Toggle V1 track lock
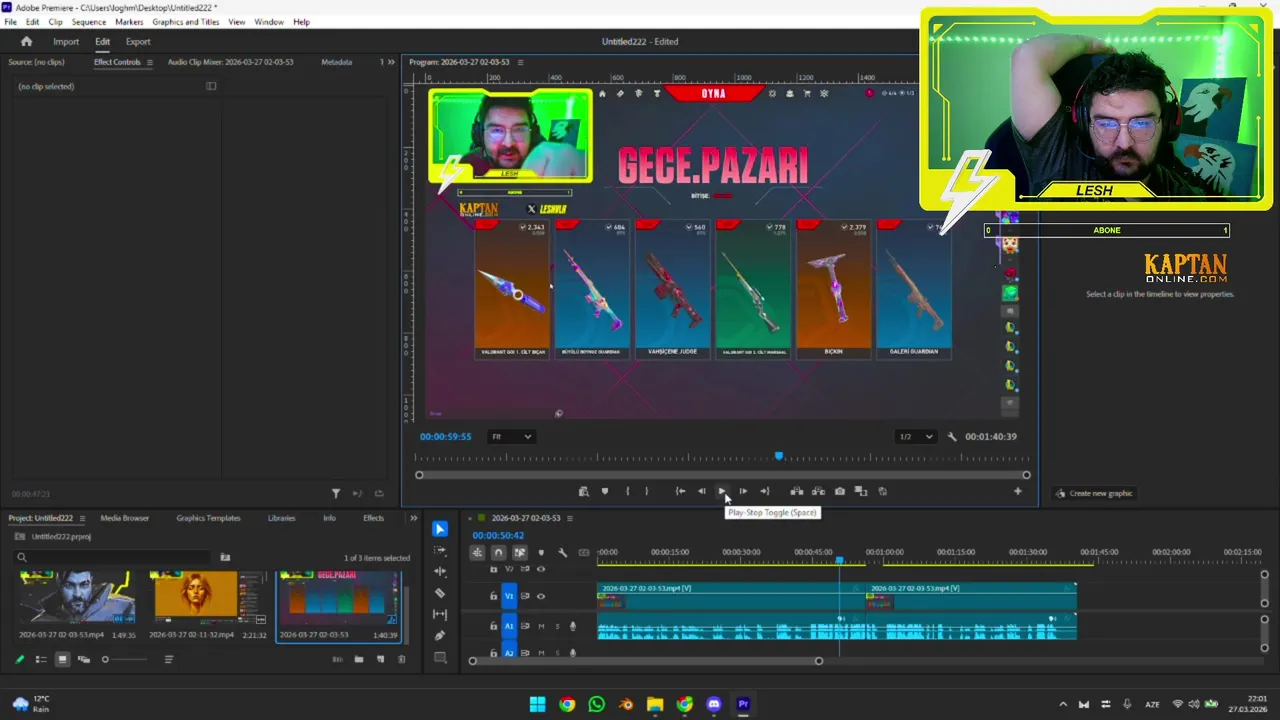Screen dimensions: 1280x720 (x=493, y=596)
